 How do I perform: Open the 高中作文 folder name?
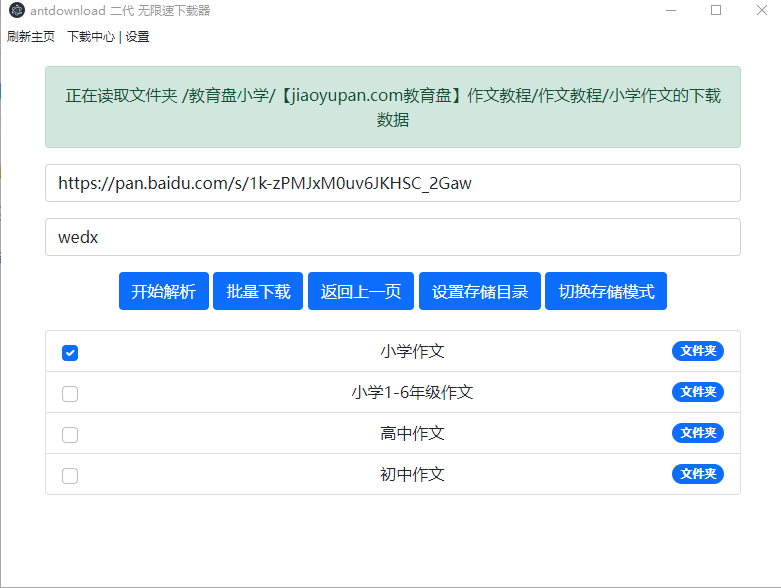point(412,433)
